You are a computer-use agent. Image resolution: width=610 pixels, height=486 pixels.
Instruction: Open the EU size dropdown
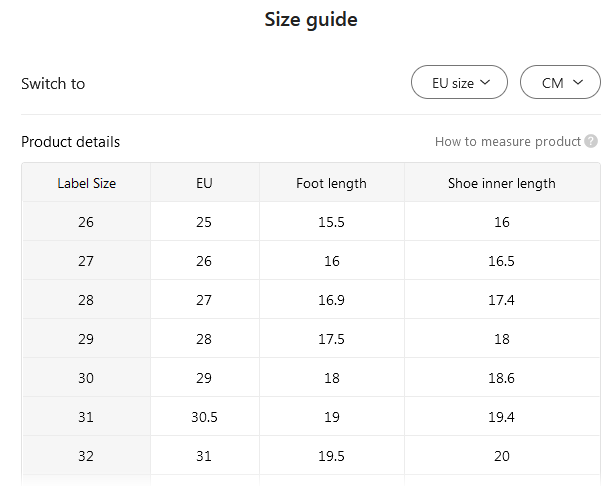tap(459, 83)
